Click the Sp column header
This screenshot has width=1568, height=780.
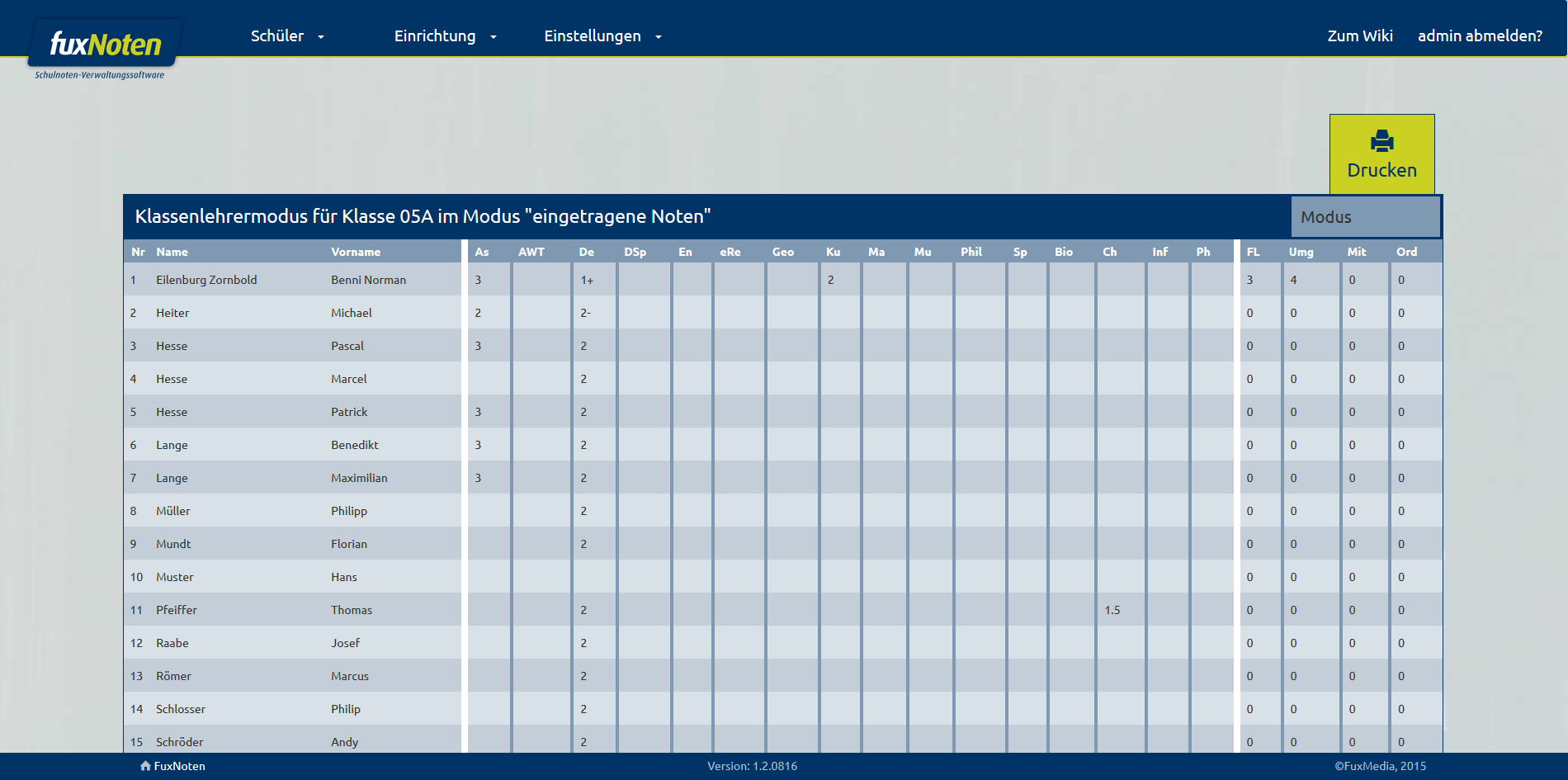(x=1020, y=252)
